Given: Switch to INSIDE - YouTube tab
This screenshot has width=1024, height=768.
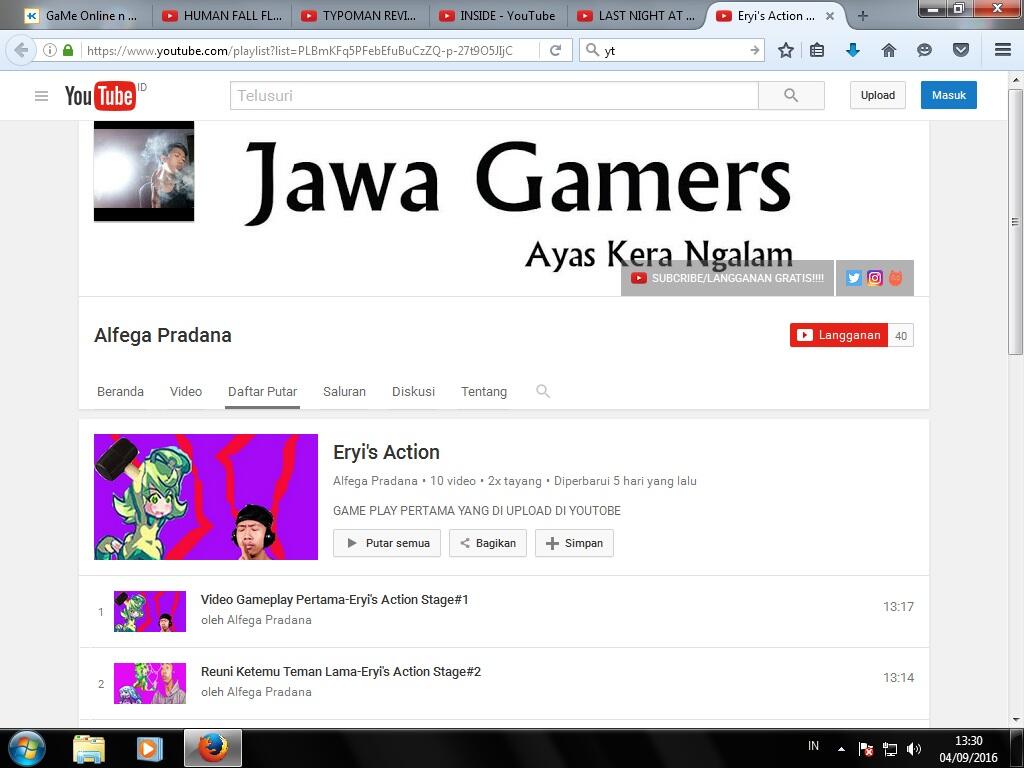Looking at the screenshot, I should click(497, 16).
